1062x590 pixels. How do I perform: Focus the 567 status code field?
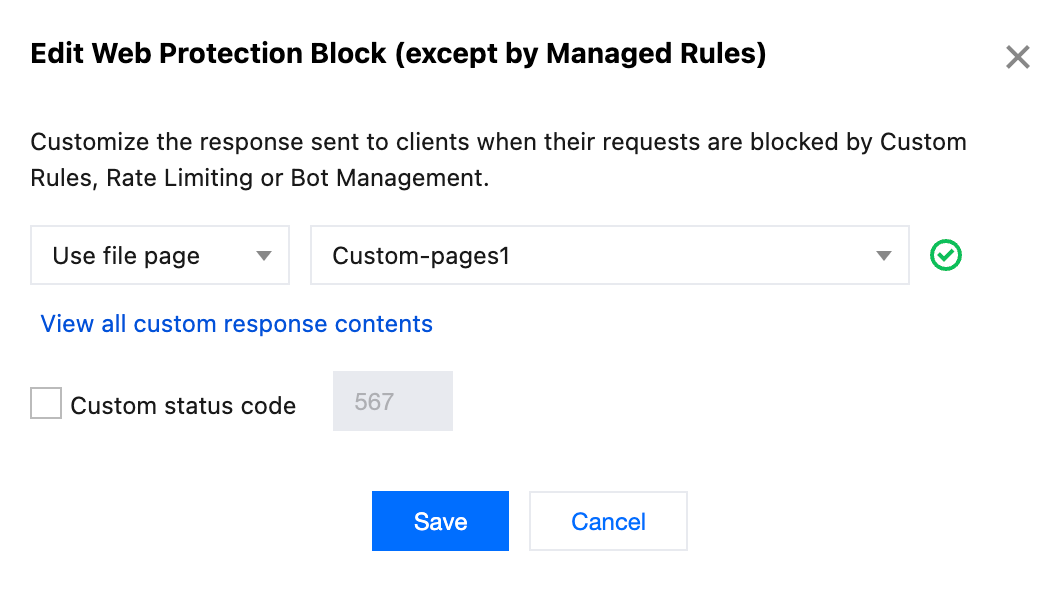point(392,402)
